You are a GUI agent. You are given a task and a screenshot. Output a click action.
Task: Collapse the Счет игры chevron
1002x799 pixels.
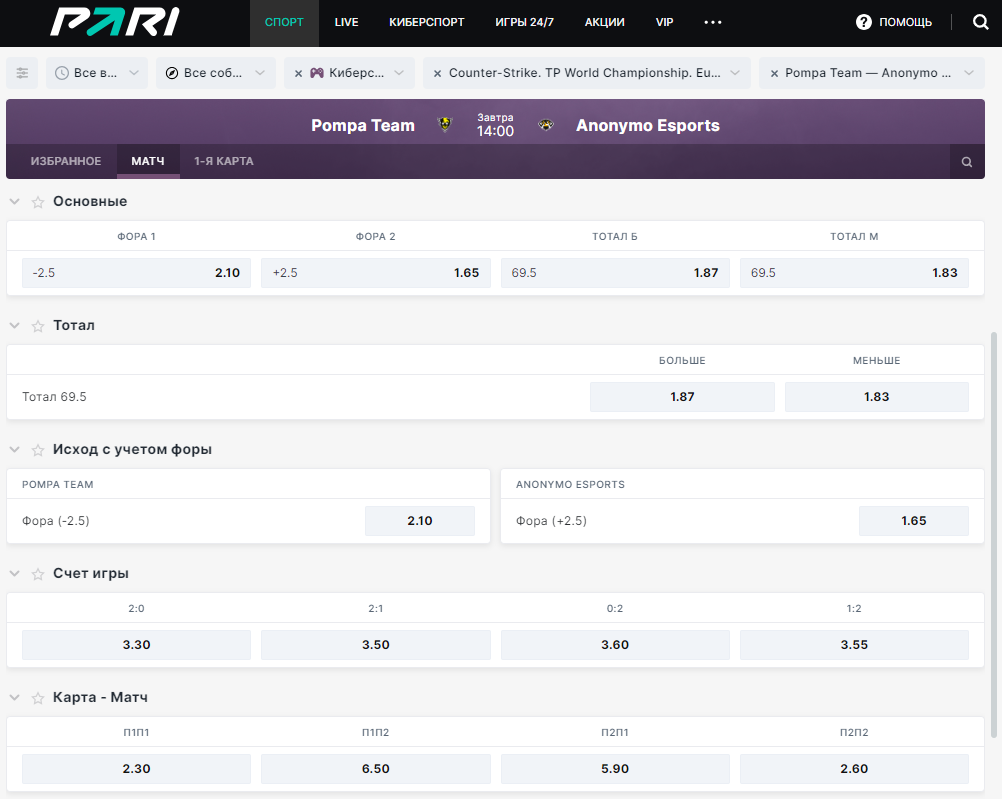(15, 573)
